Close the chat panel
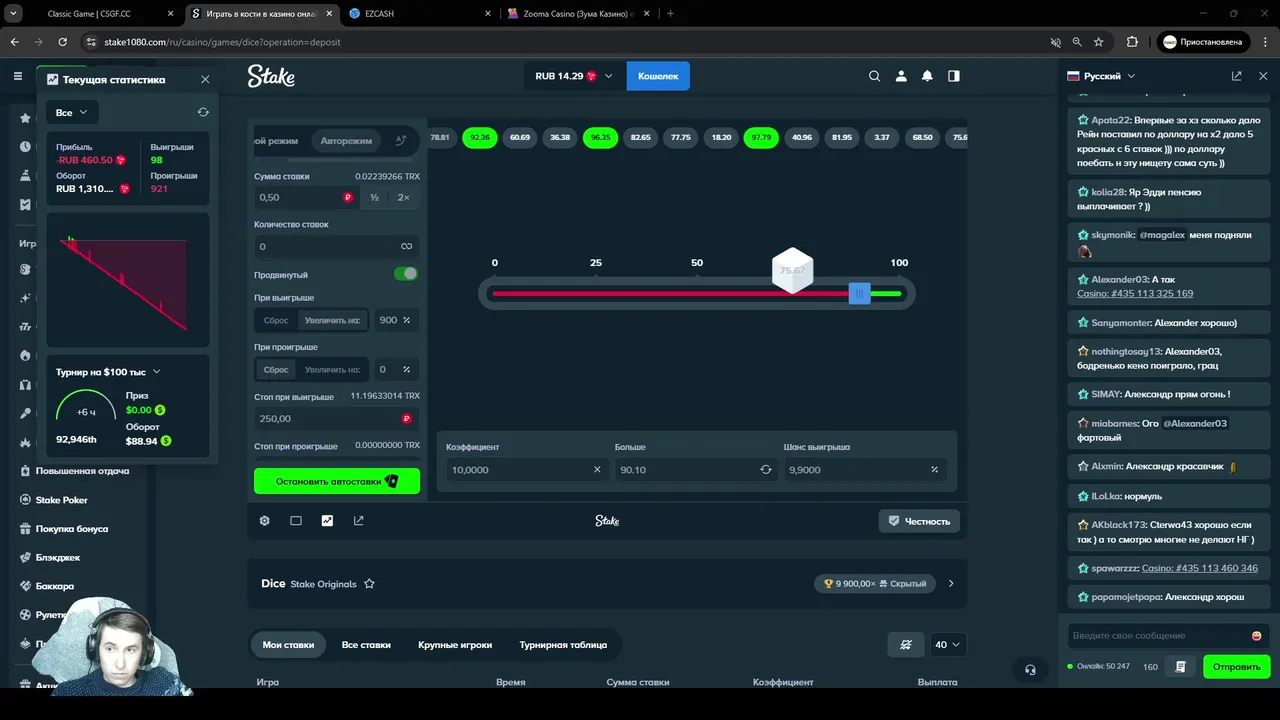Screen dimensions: 1280x720 pyautogui.click(x=1263, y=76)
